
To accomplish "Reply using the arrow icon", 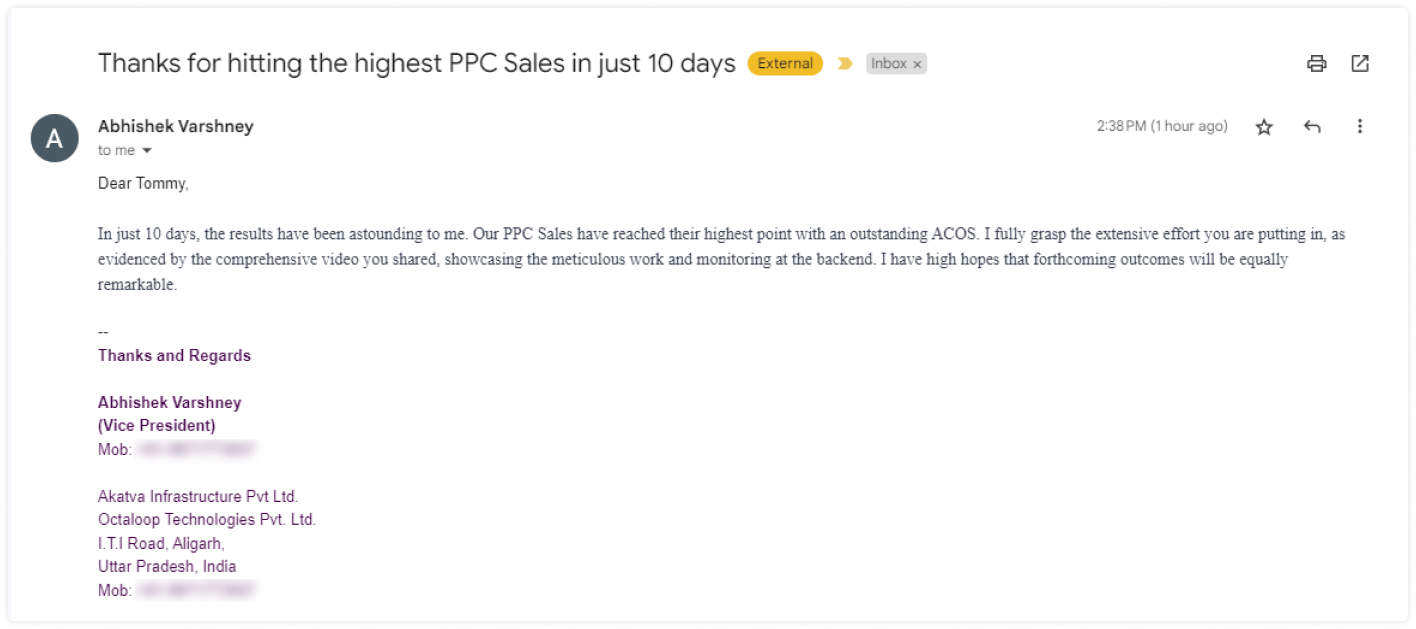I will tap(1312, 127).
